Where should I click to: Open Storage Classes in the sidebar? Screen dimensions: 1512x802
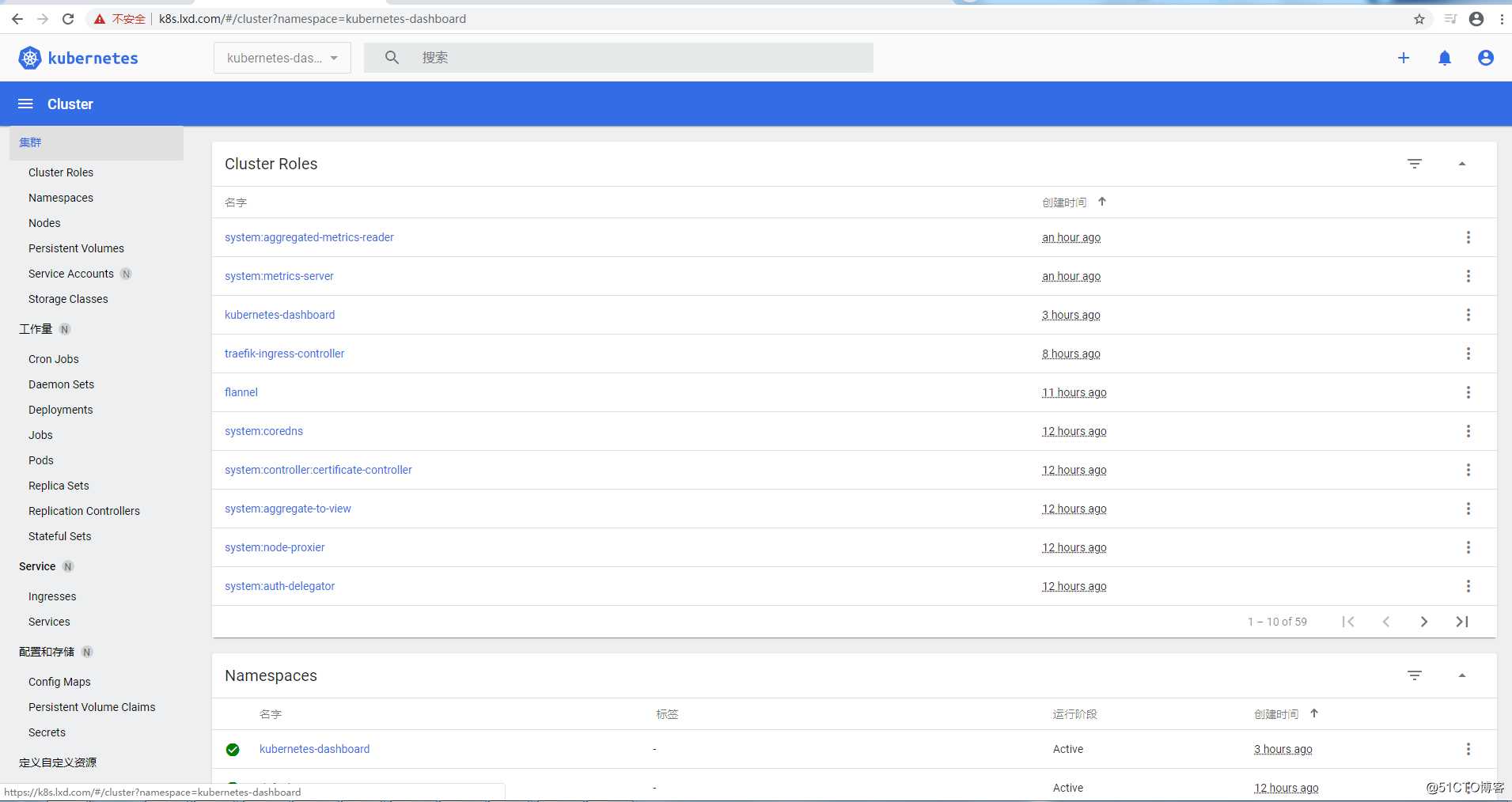68,299
